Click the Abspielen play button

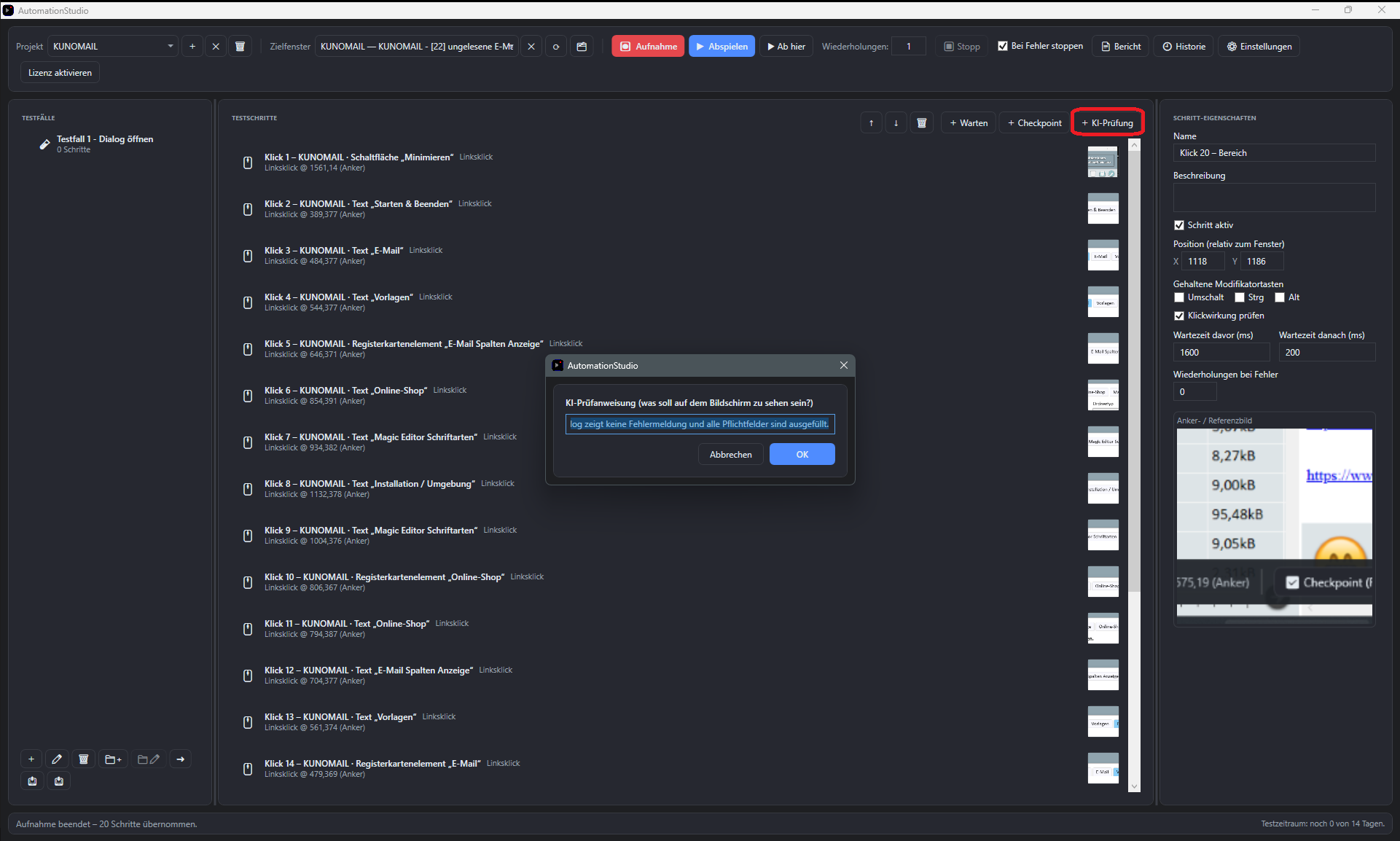coord(721,47)
